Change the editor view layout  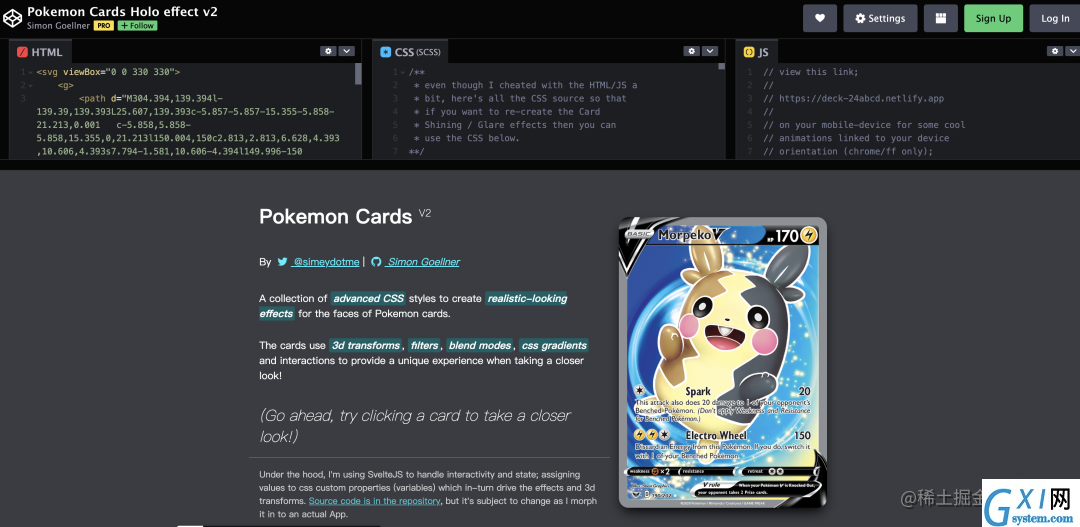pyautogui.click(x=941, y=19)
